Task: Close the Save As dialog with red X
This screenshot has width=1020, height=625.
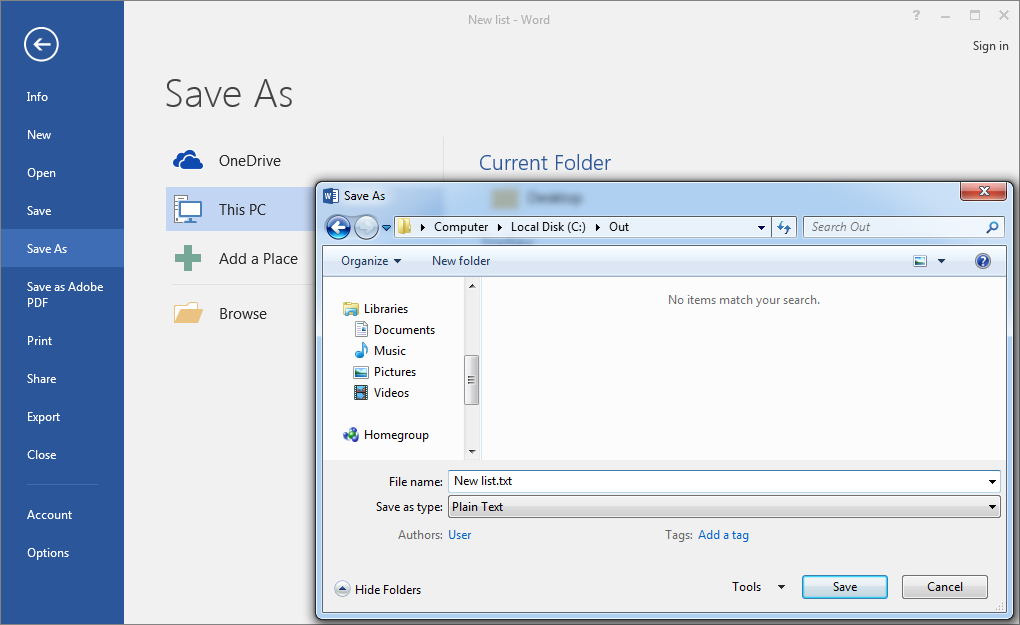Action: [984, 191]
